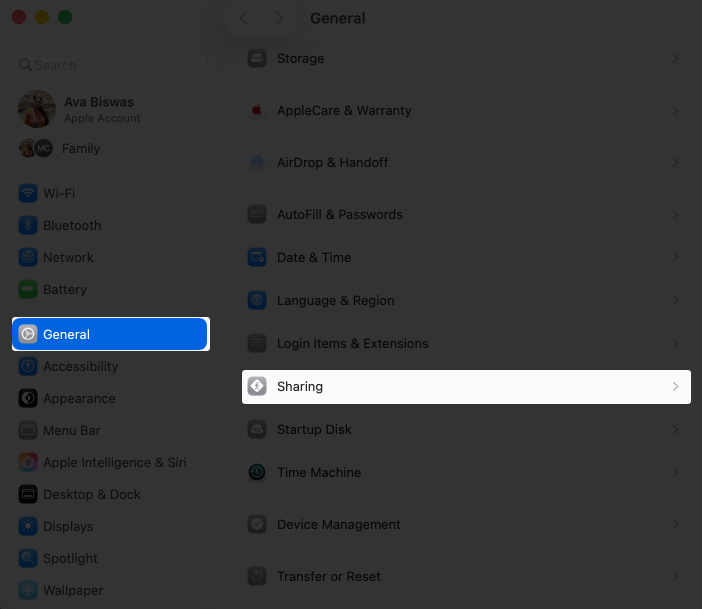This screenshot has height=609, width=702.
Task: Select Displays label in the sidebar
Action: coord(68,527)
